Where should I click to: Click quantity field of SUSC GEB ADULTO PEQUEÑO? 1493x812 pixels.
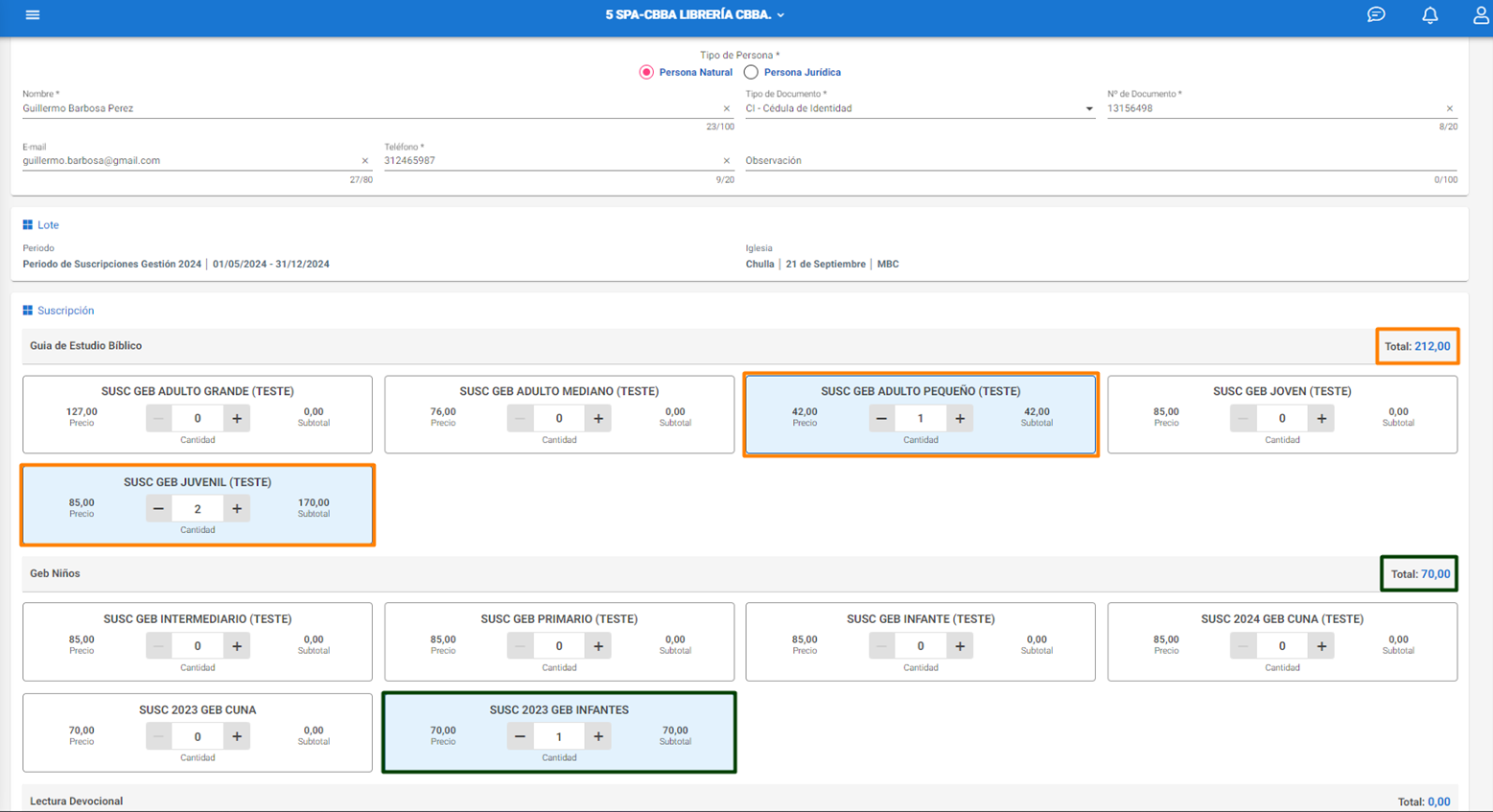pos(921,418)
